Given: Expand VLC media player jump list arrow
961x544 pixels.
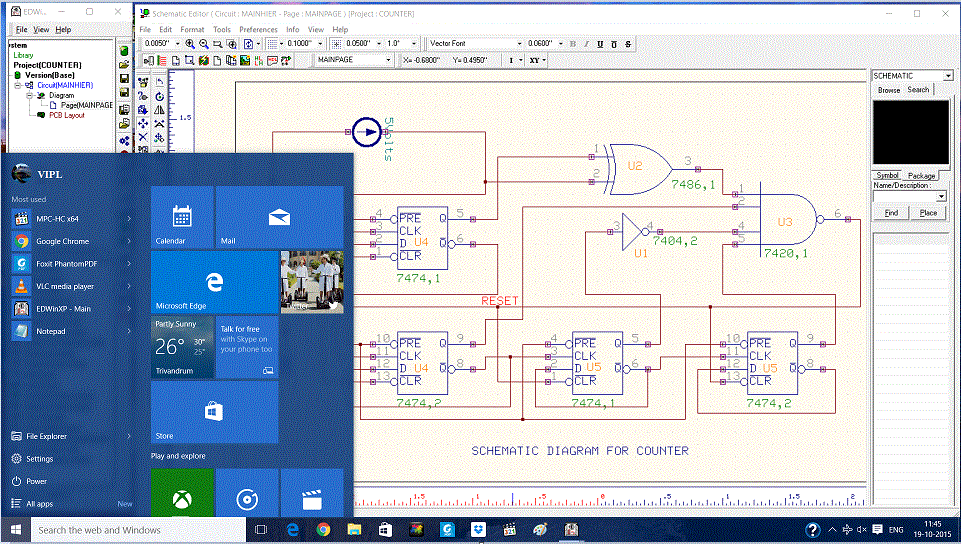Looking at the screenshot, I should coord(129,286).
